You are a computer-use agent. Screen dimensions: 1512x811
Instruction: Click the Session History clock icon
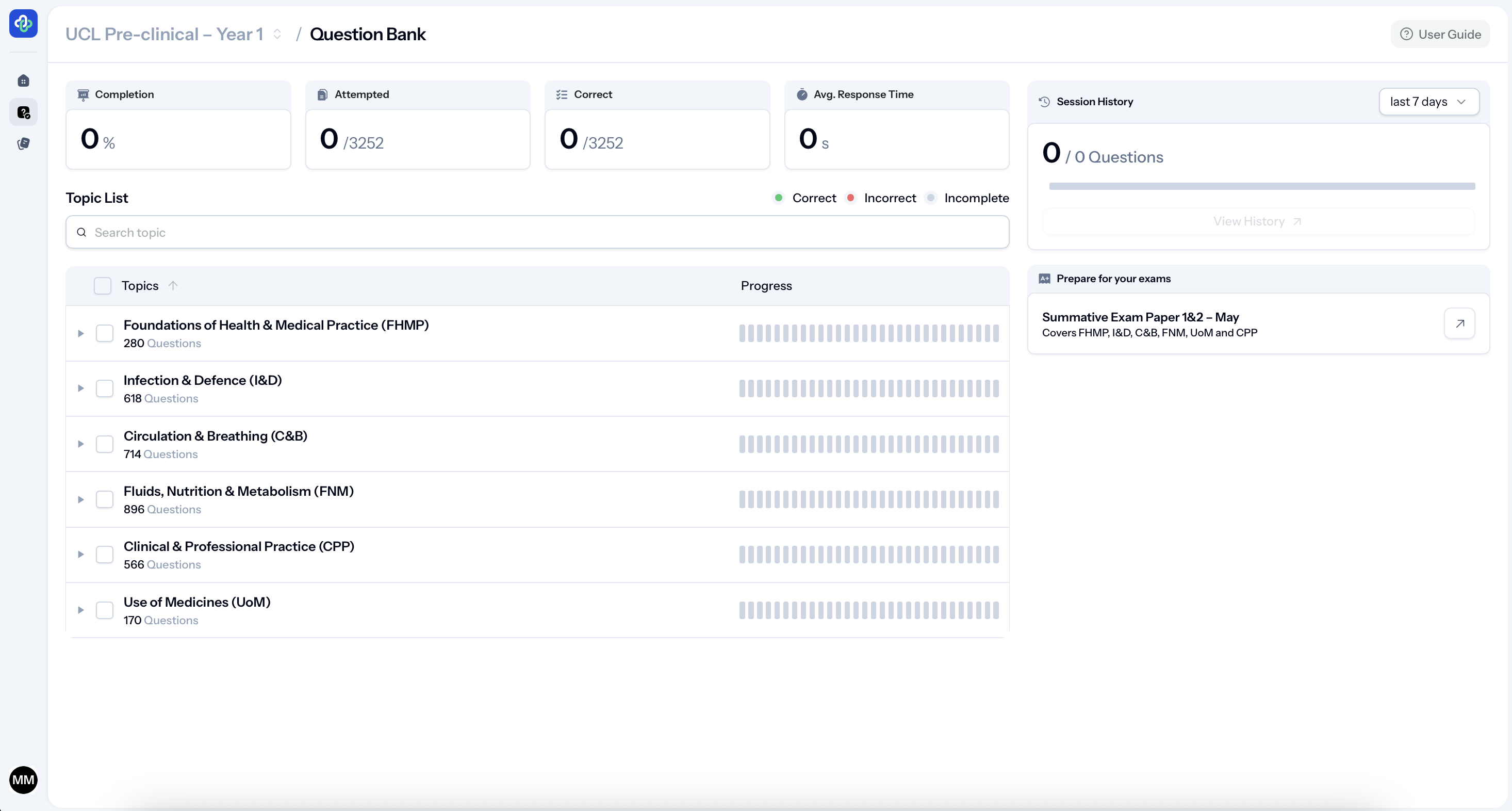1044,102
